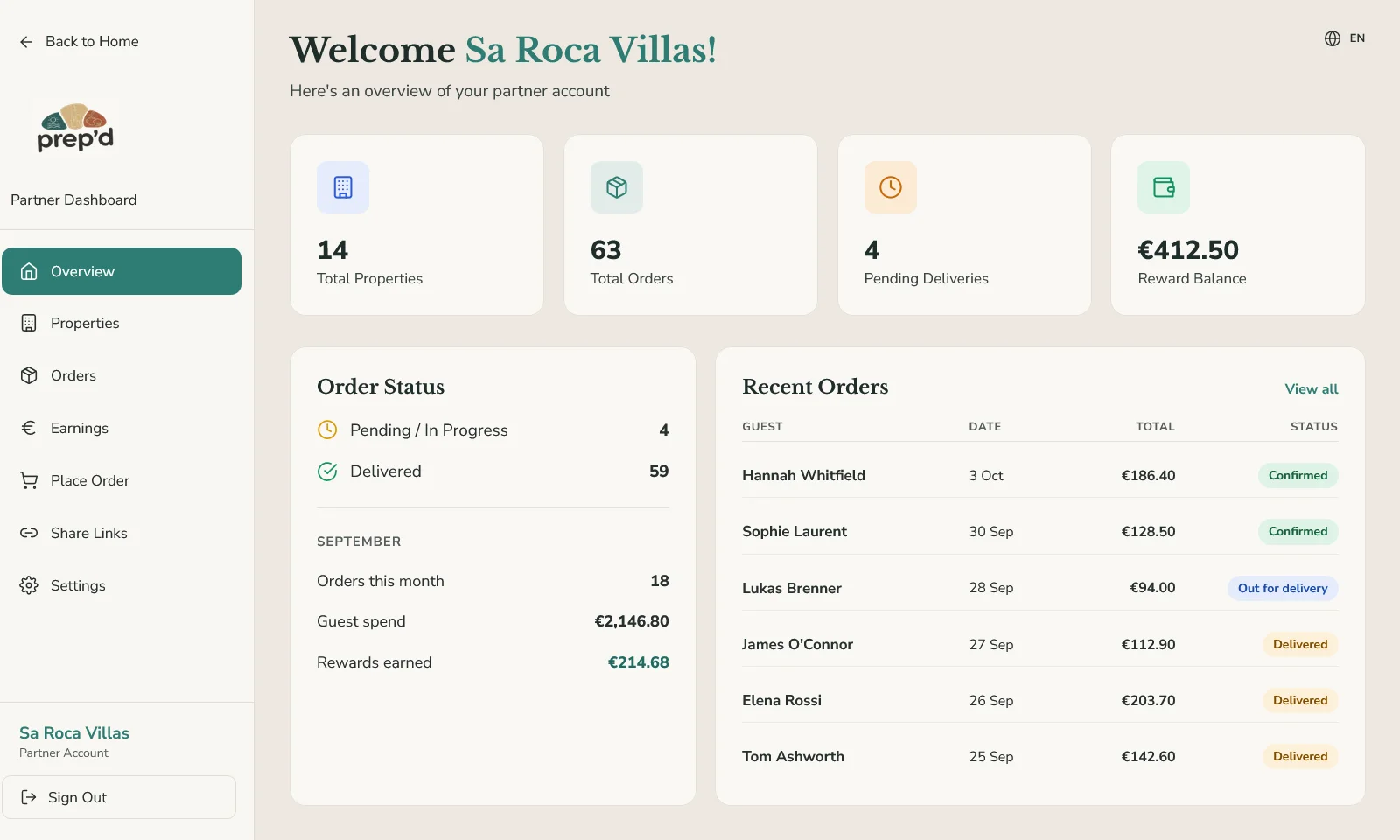Click the home icon in Overview item
Screen dimensions: 1400x840
[29, 271]
